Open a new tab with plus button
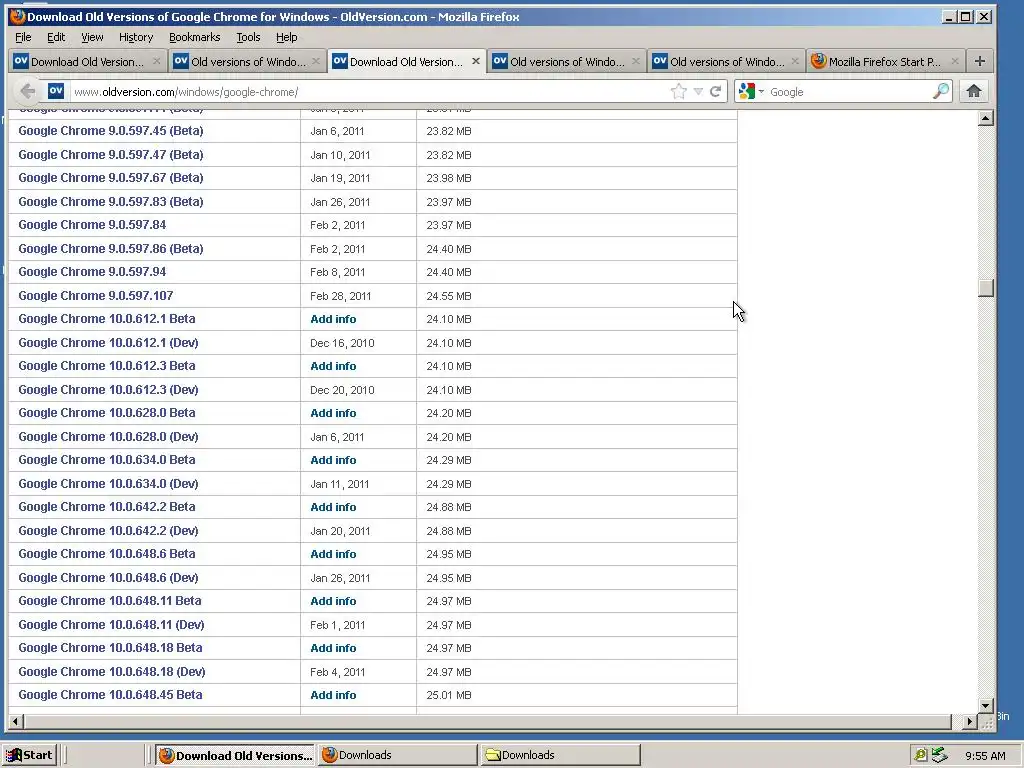 click(980, 61)
